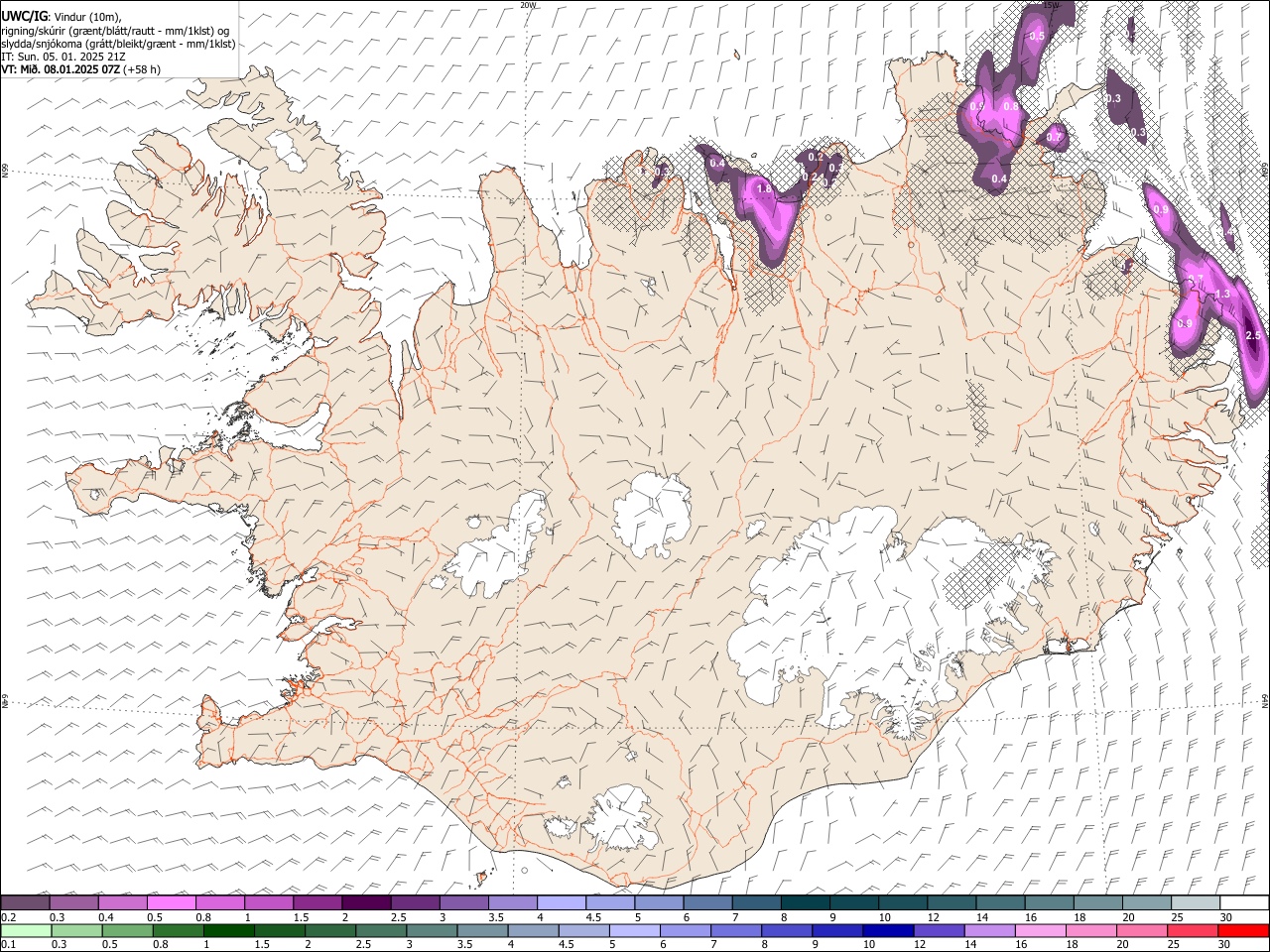Viewport: 1270px width, 952px height.
Task: Click the '20W' longitude label at top
Action: click(528, 5)
